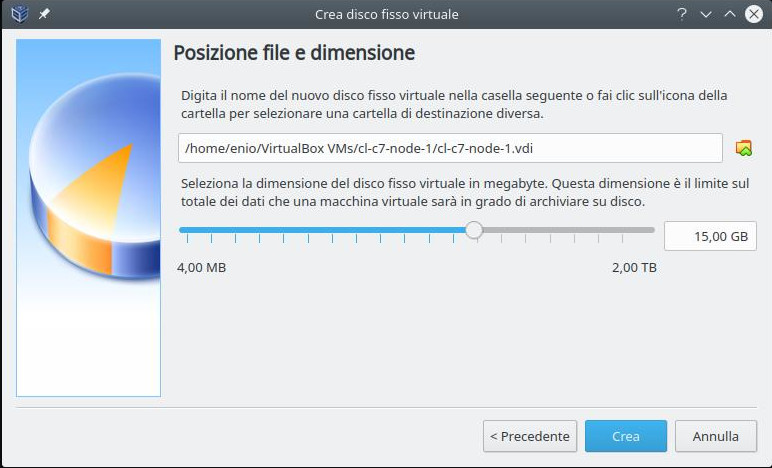Open help with the question mark button

682,14
